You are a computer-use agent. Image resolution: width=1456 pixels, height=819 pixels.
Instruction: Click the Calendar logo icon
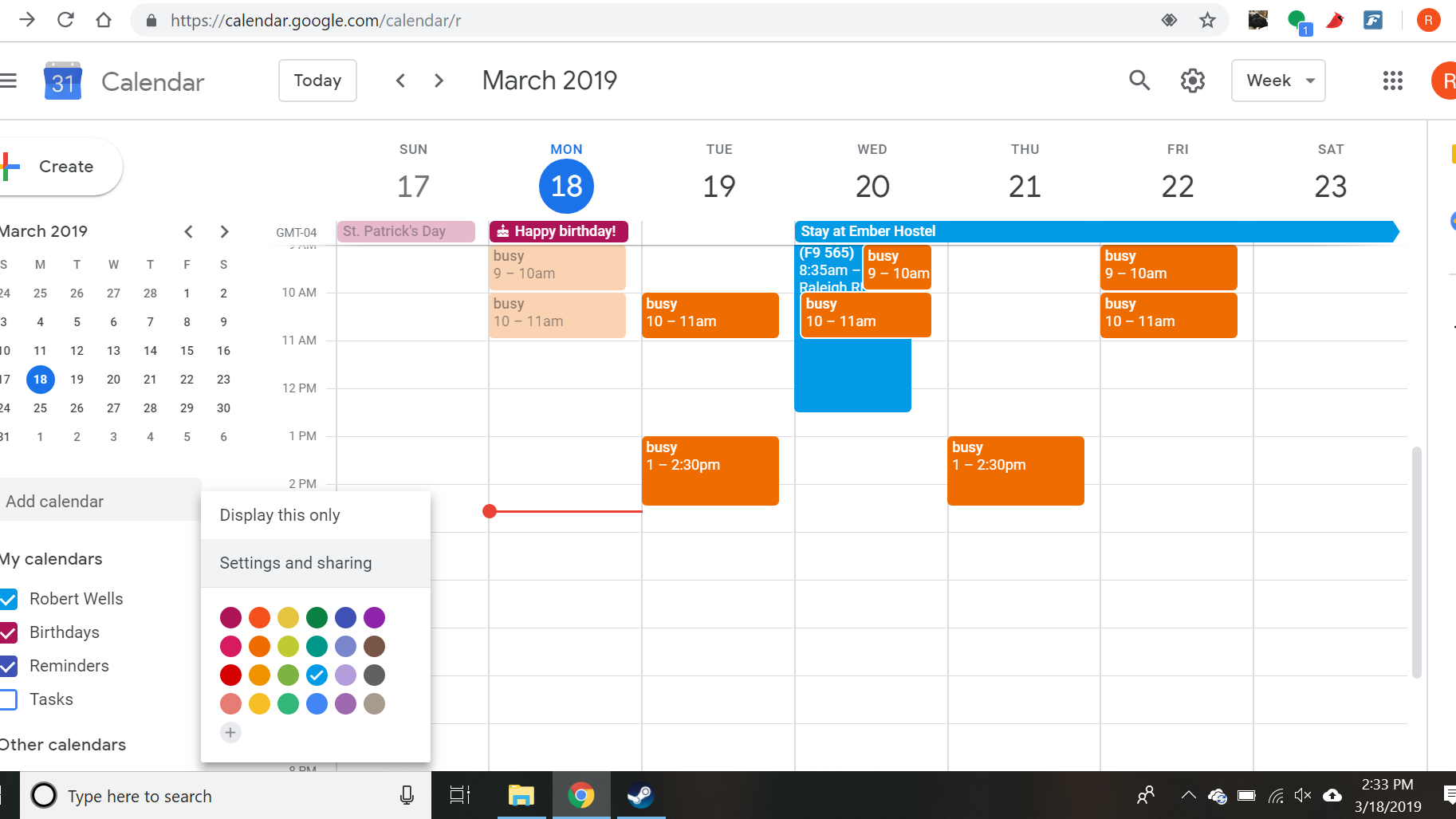point(62,81)
